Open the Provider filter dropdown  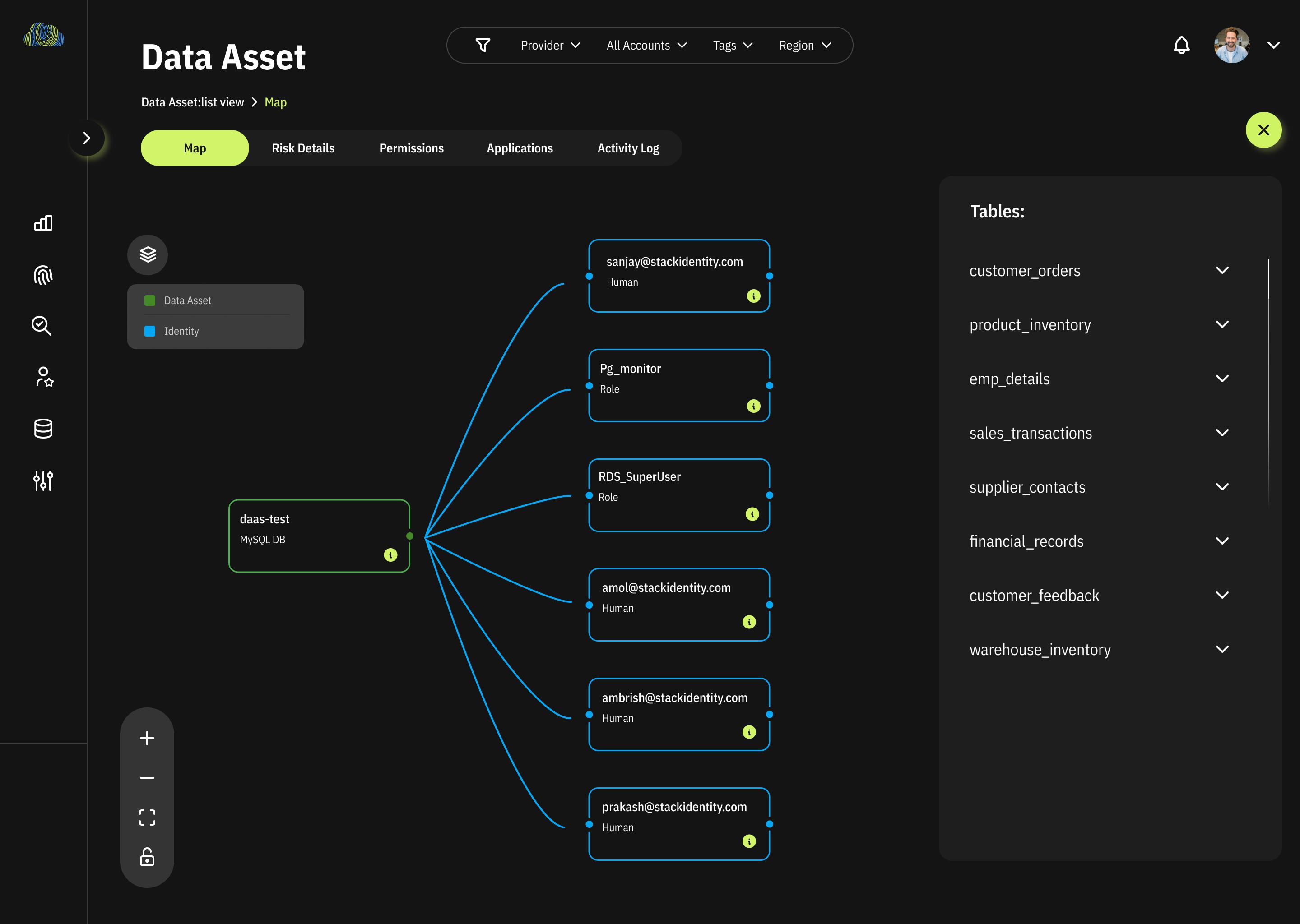pyautogui.click(x=550, y=45)
